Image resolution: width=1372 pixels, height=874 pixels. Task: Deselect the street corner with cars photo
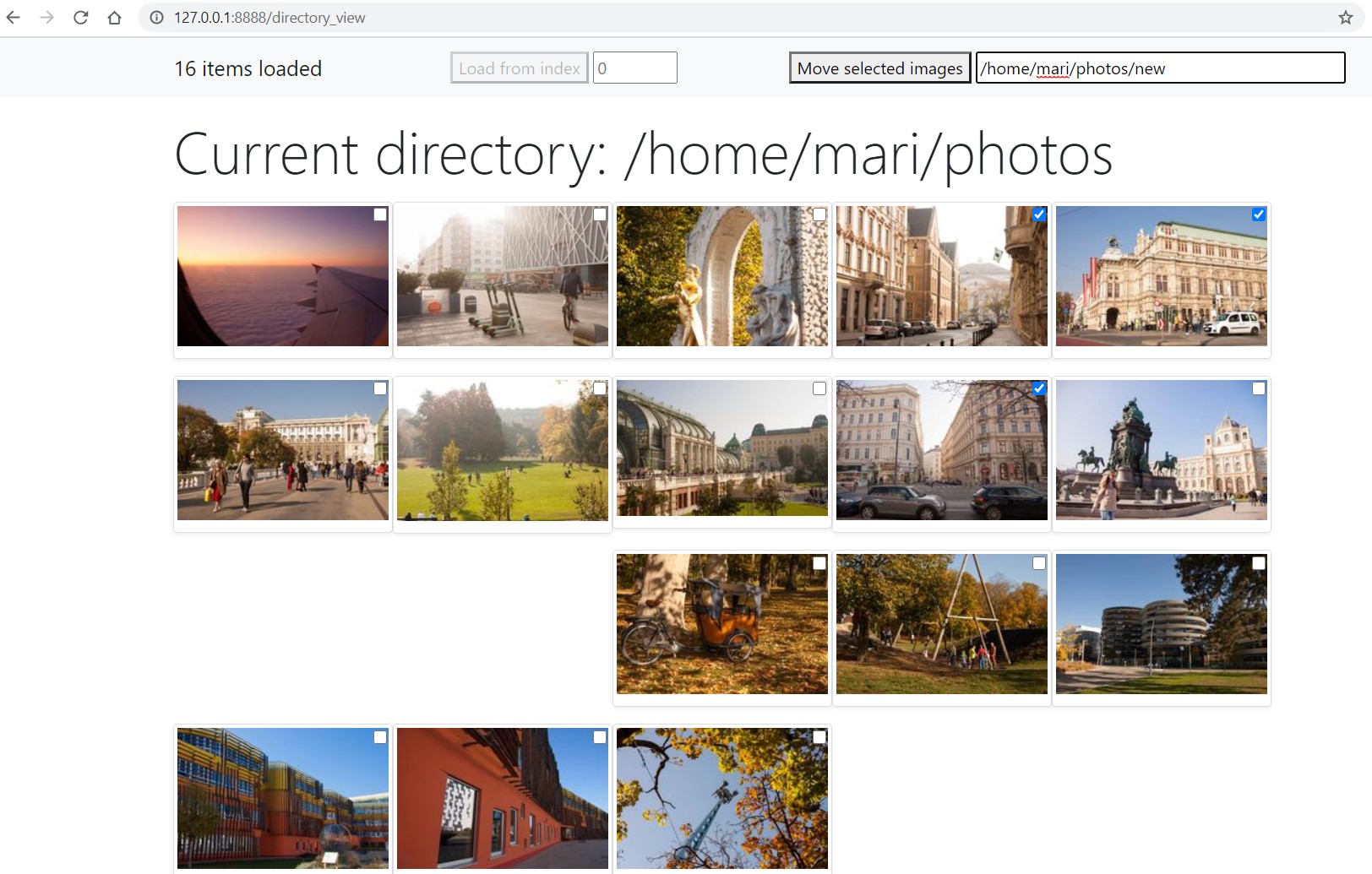[x=1039, y=388]
